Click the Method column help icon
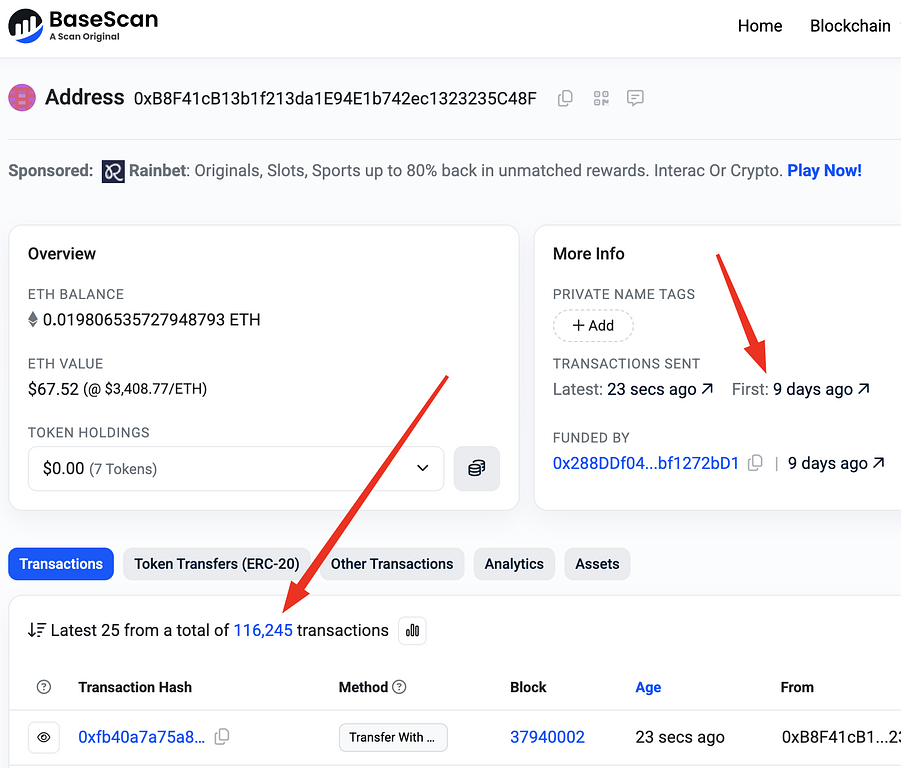 coord(400,687)
